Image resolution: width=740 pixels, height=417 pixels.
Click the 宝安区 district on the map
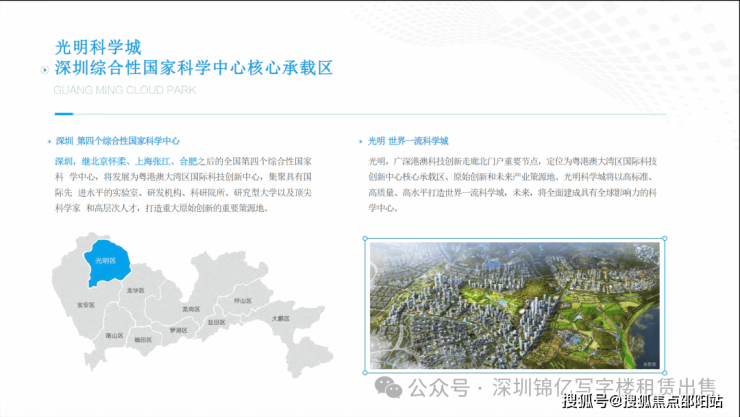85,304
